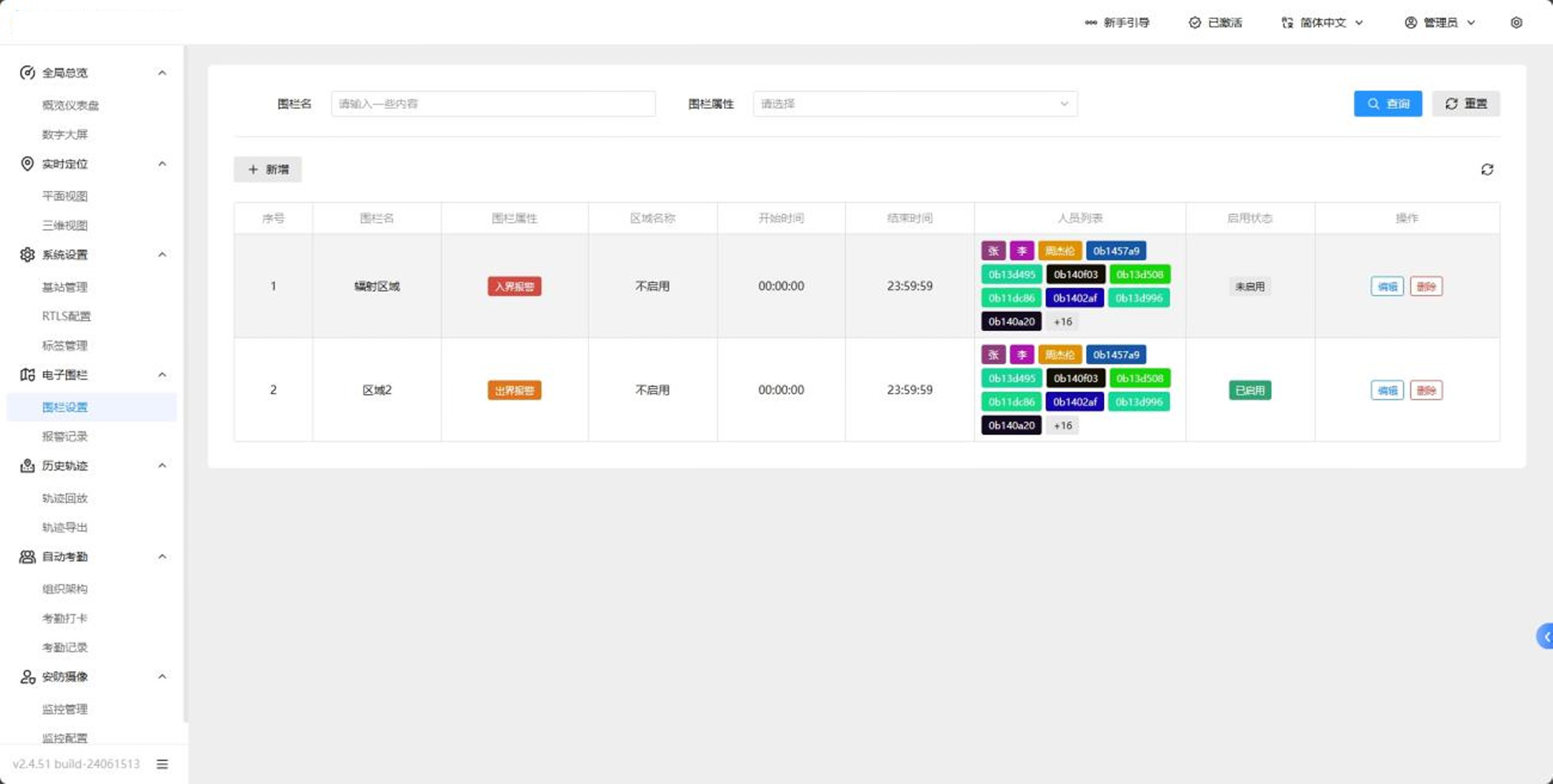
Task: Click 编辑 for the 辐射区域 row
Action: tap(1387, 287)
